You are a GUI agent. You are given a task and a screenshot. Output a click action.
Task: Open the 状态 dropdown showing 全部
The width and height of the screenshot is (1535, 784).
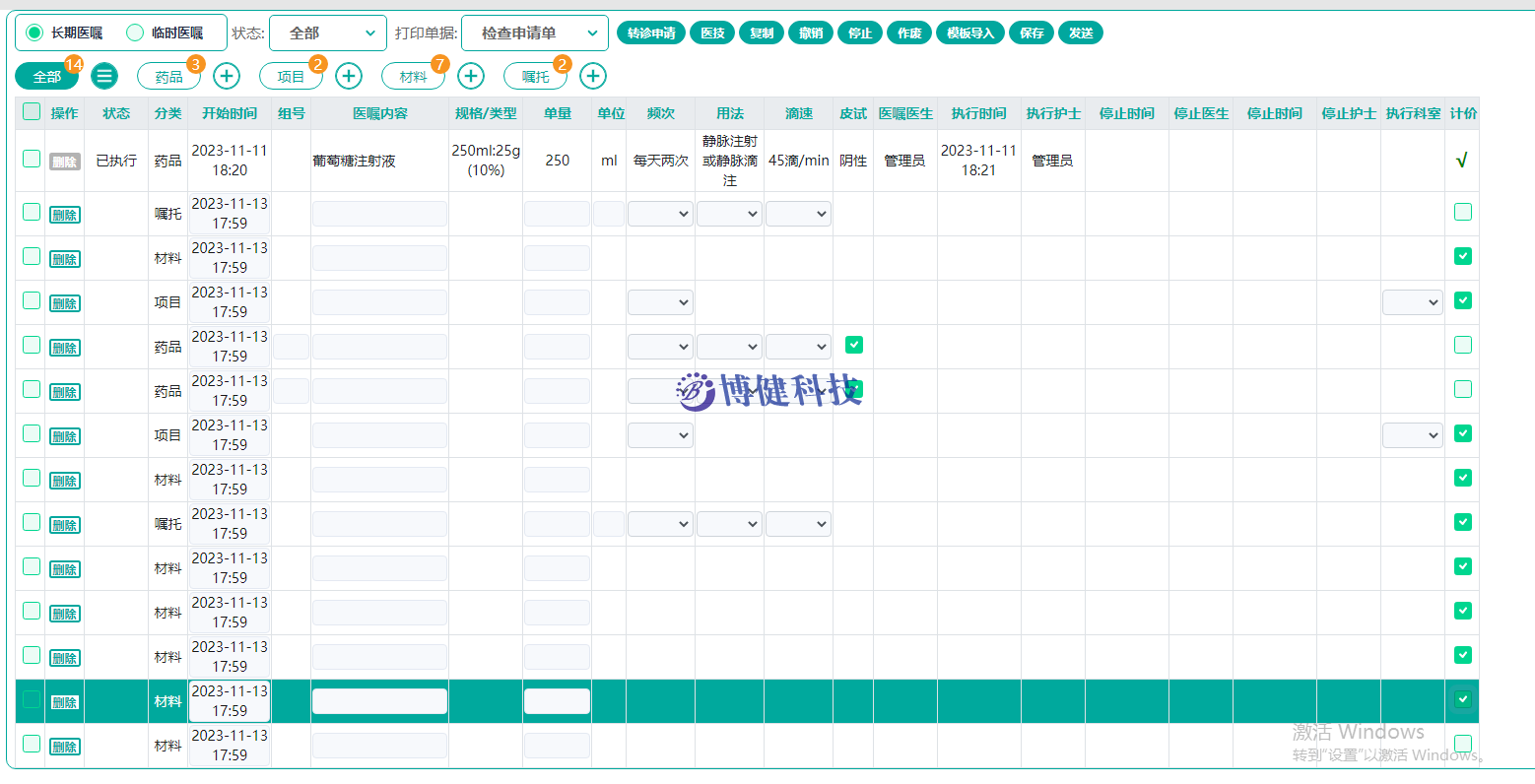328,33
